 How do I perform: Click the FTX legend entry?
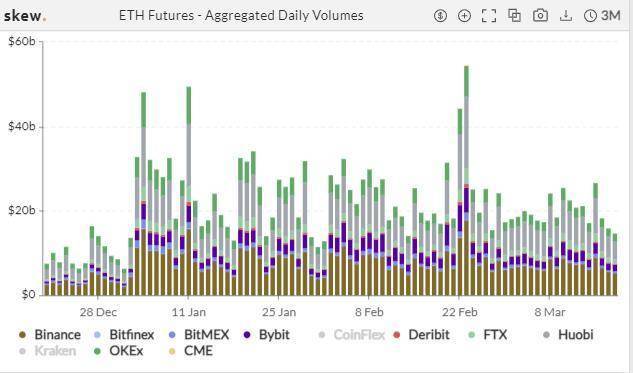[x=488, y=335]
